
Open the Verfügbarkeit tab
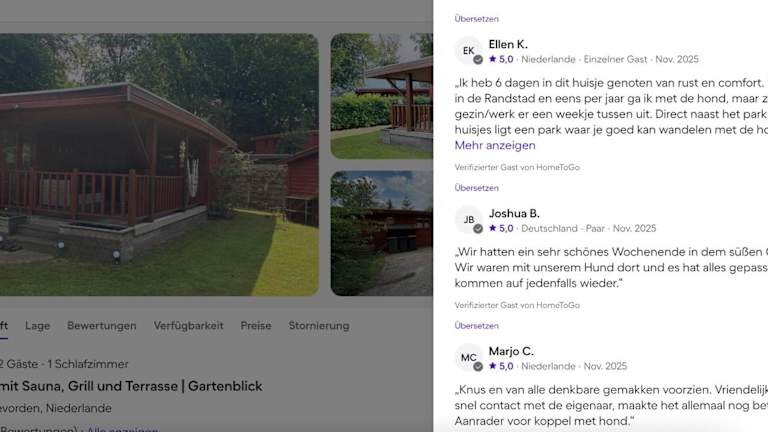click(189, 326)
